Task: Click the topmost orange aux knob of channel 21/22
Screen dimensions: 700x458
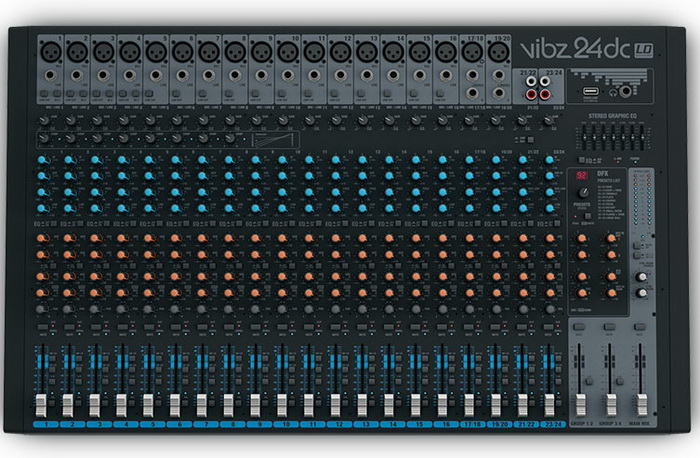Action: click(x=523, y=238)
